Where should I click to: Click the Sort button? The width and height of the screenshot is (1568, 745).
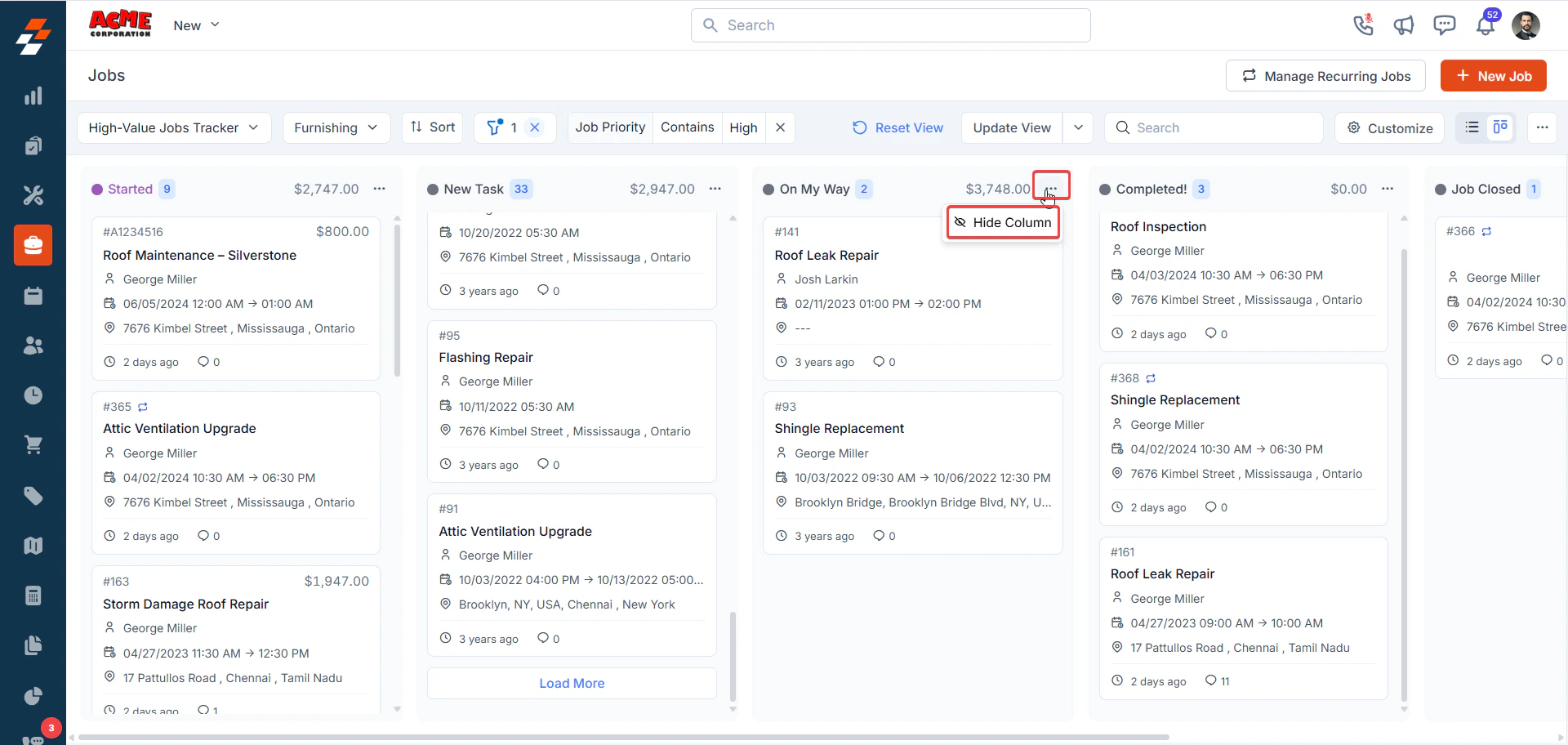pos(433,127)
